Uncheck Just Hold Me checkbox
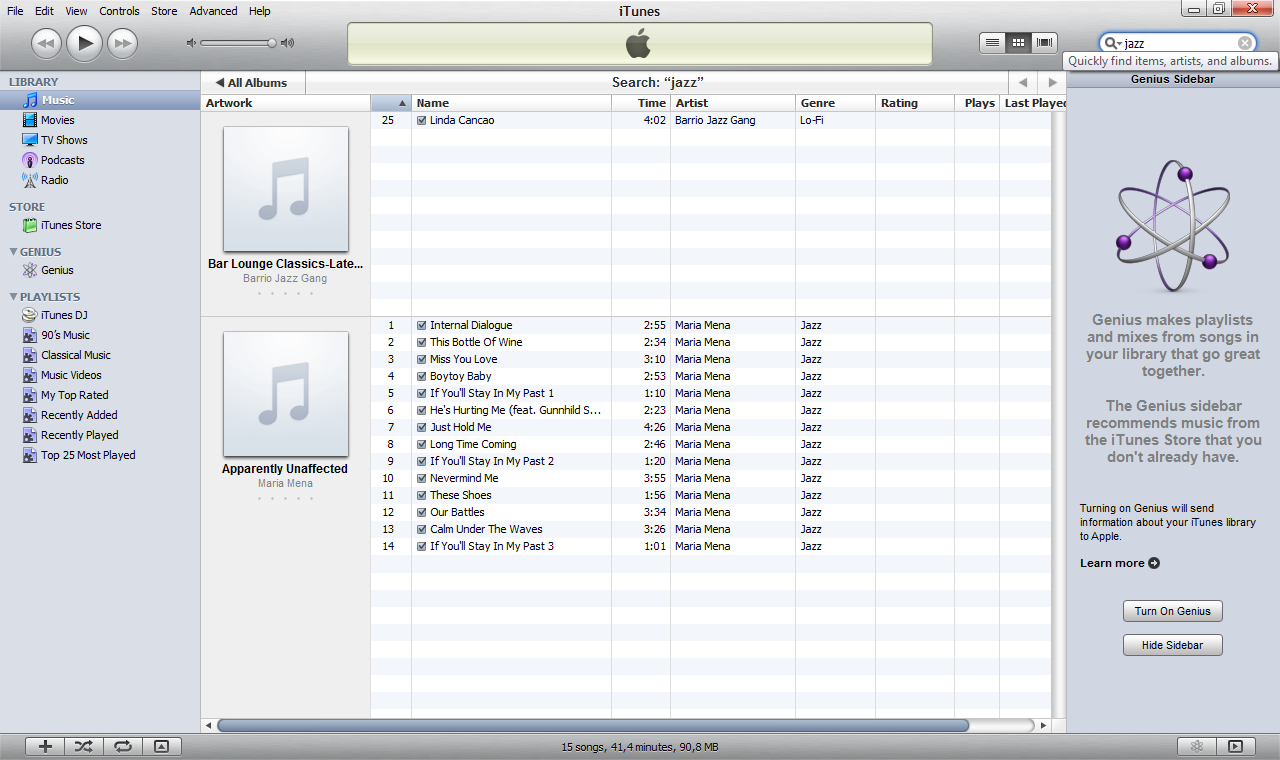The height and width of the screenshot is (760, 1280). pyautogui.click(x=422, y=427)
